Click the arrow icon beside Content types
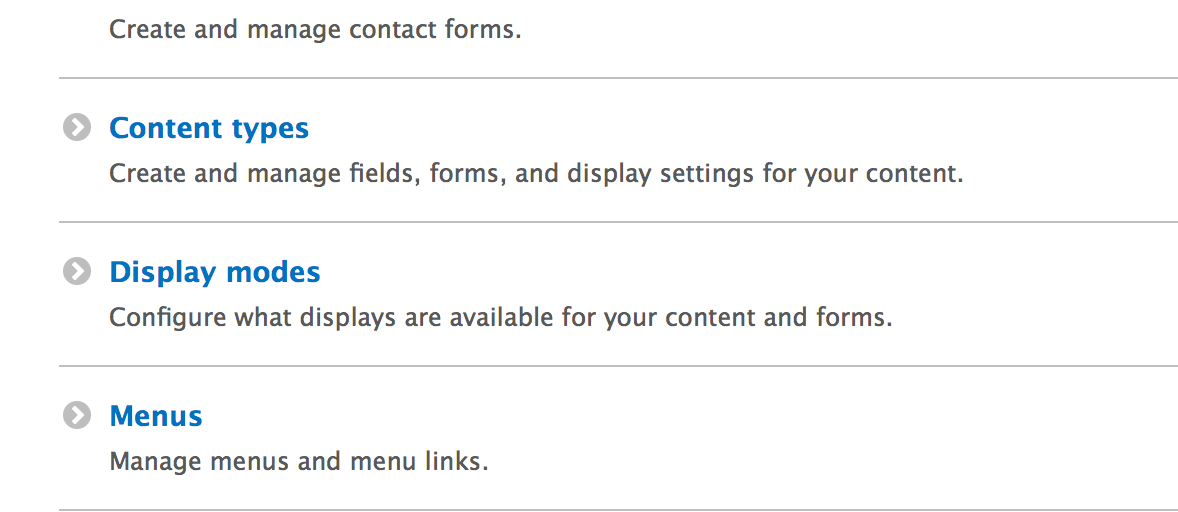 tap(75, 128)
